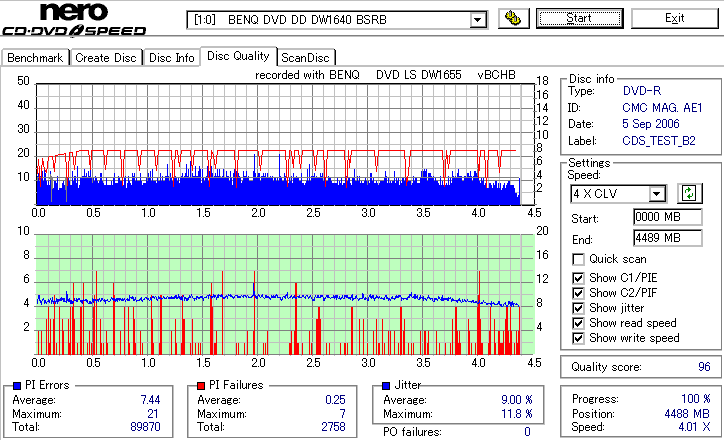Click the End position field 4489 MB
Screen dimensions: 724x441
[668, 238]
